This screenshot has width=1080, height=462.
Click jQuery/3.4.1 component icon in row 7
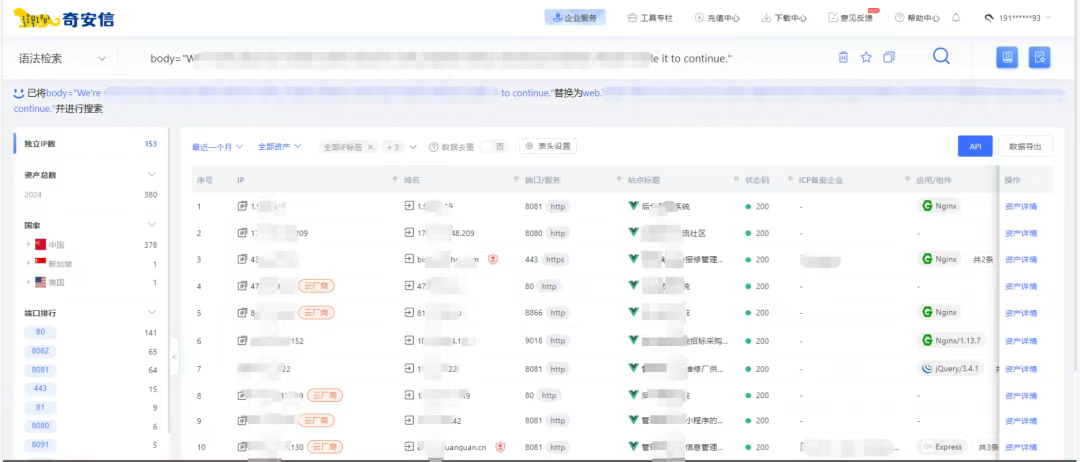coord(928,368)
